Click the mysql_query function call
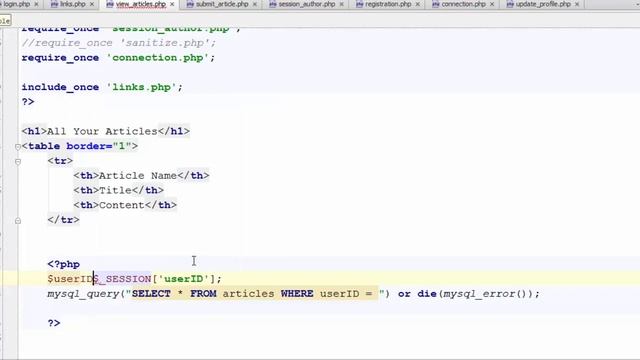 (x=83, y=294)
